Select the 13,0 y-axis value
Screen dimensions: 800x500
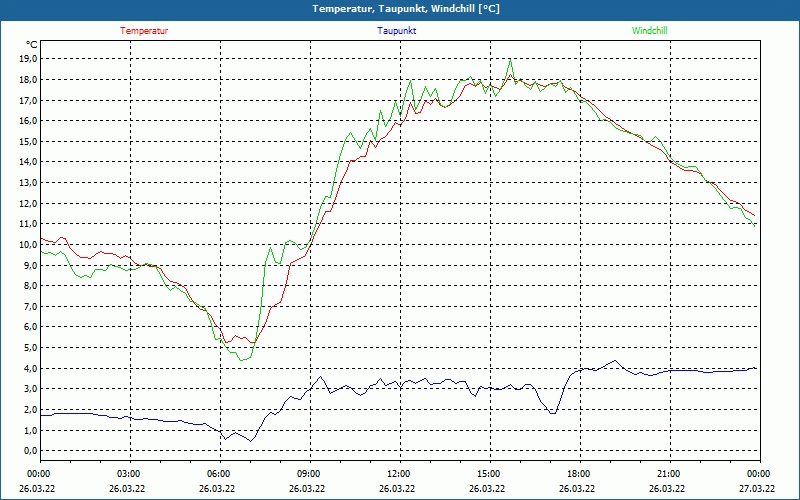[28, 183]
